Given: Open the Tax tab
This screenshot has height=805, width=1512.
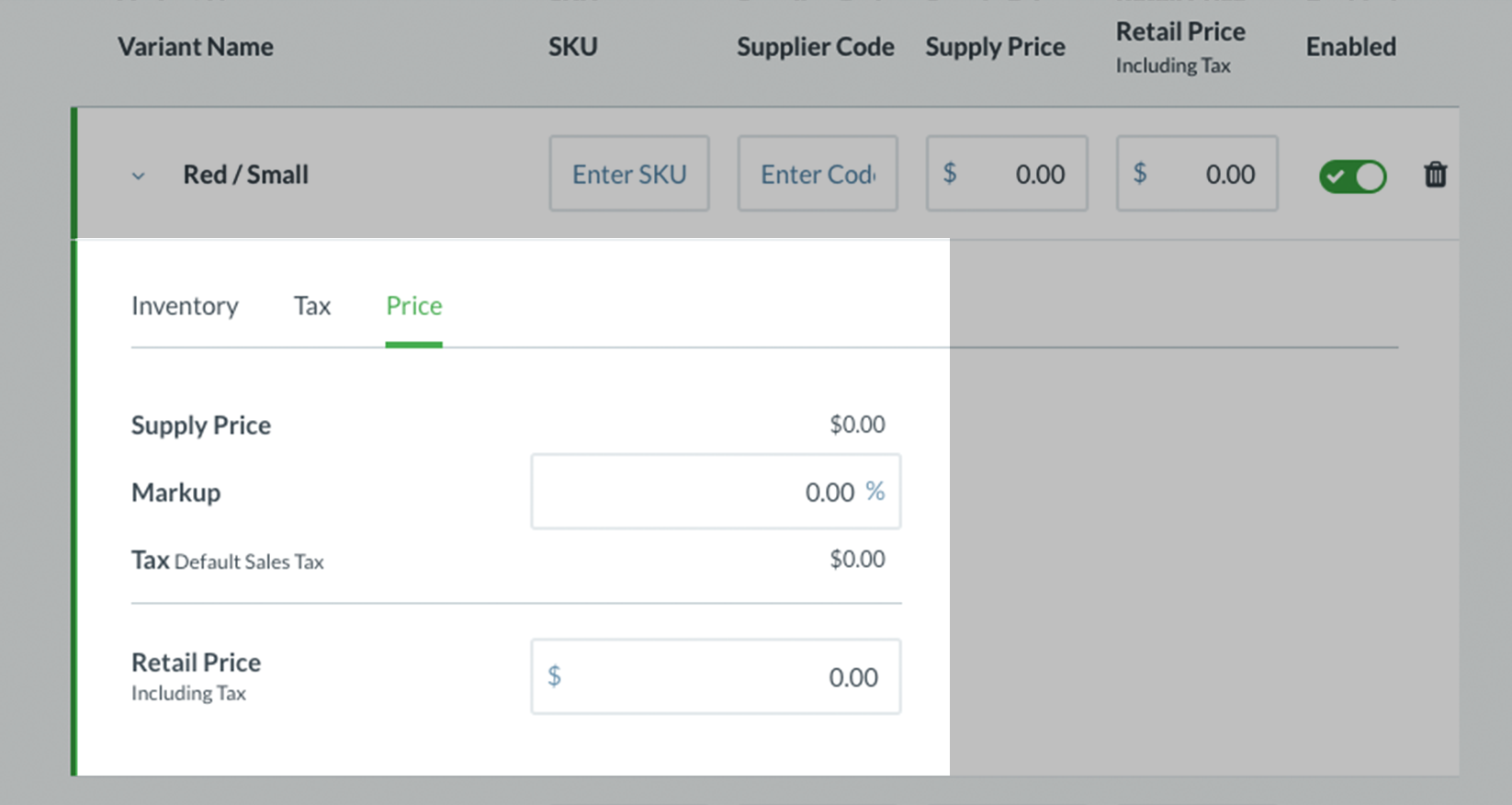Looking at the screenshot, I should click(311, 306).
